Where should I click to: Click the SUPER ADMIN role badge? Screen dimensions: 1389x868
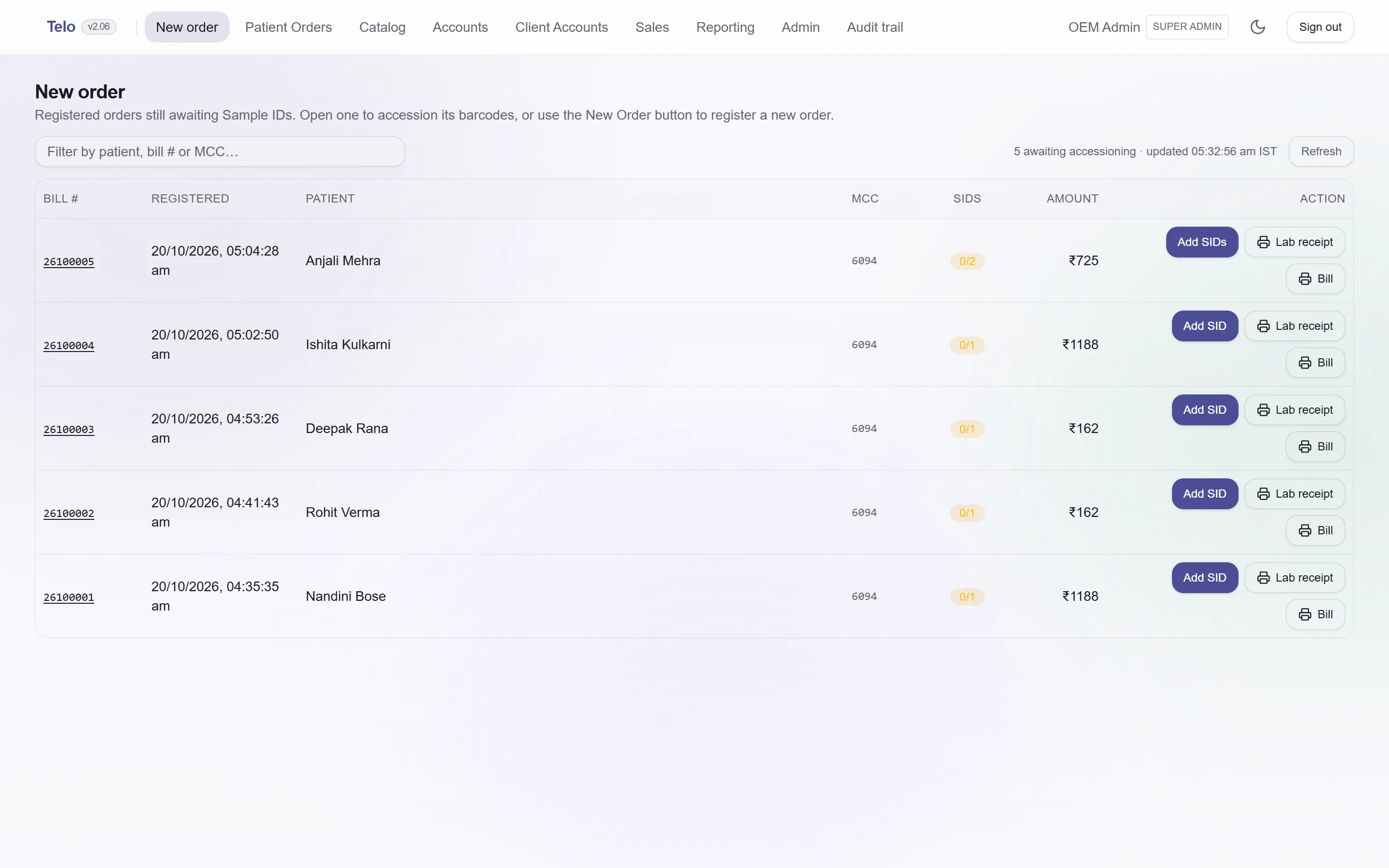point(1187,27)
